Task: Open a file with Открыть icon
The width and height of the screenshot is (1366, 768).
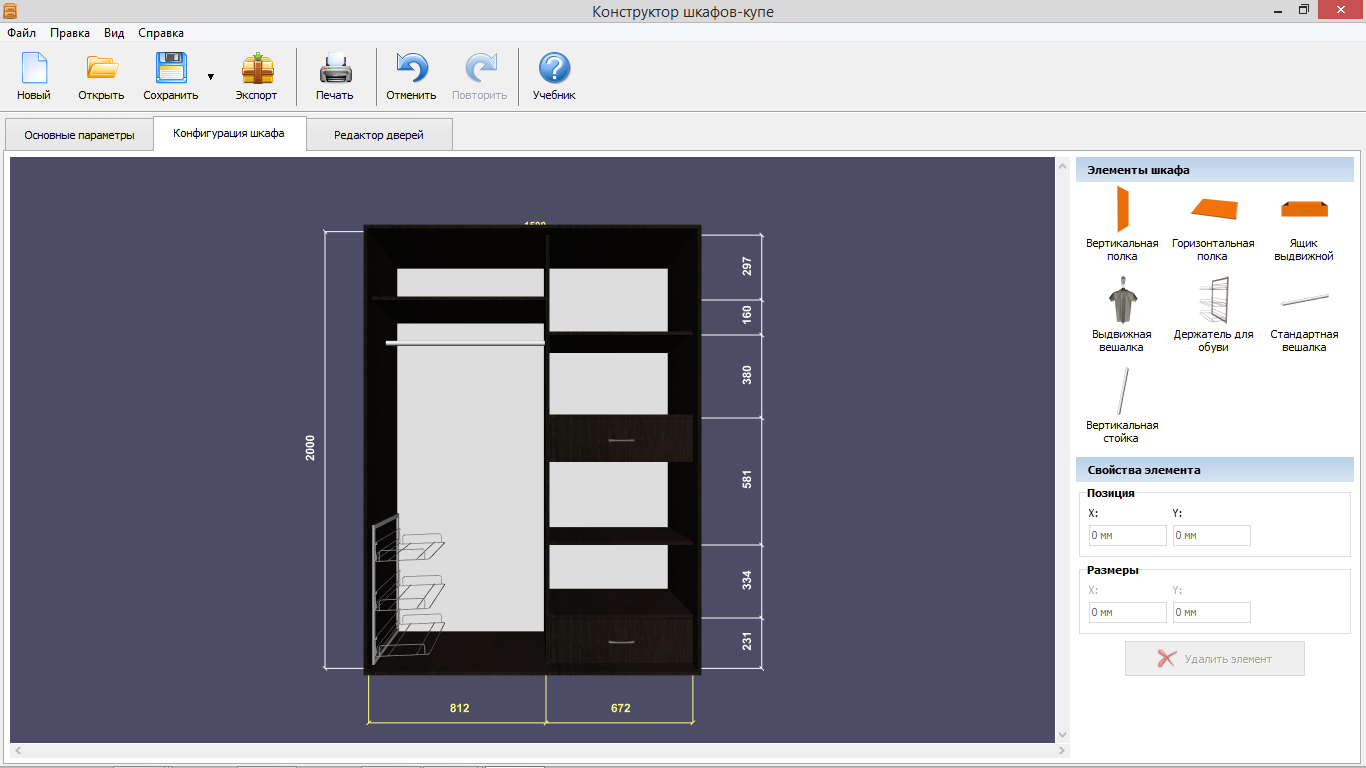Action: [x=101, y=68]
